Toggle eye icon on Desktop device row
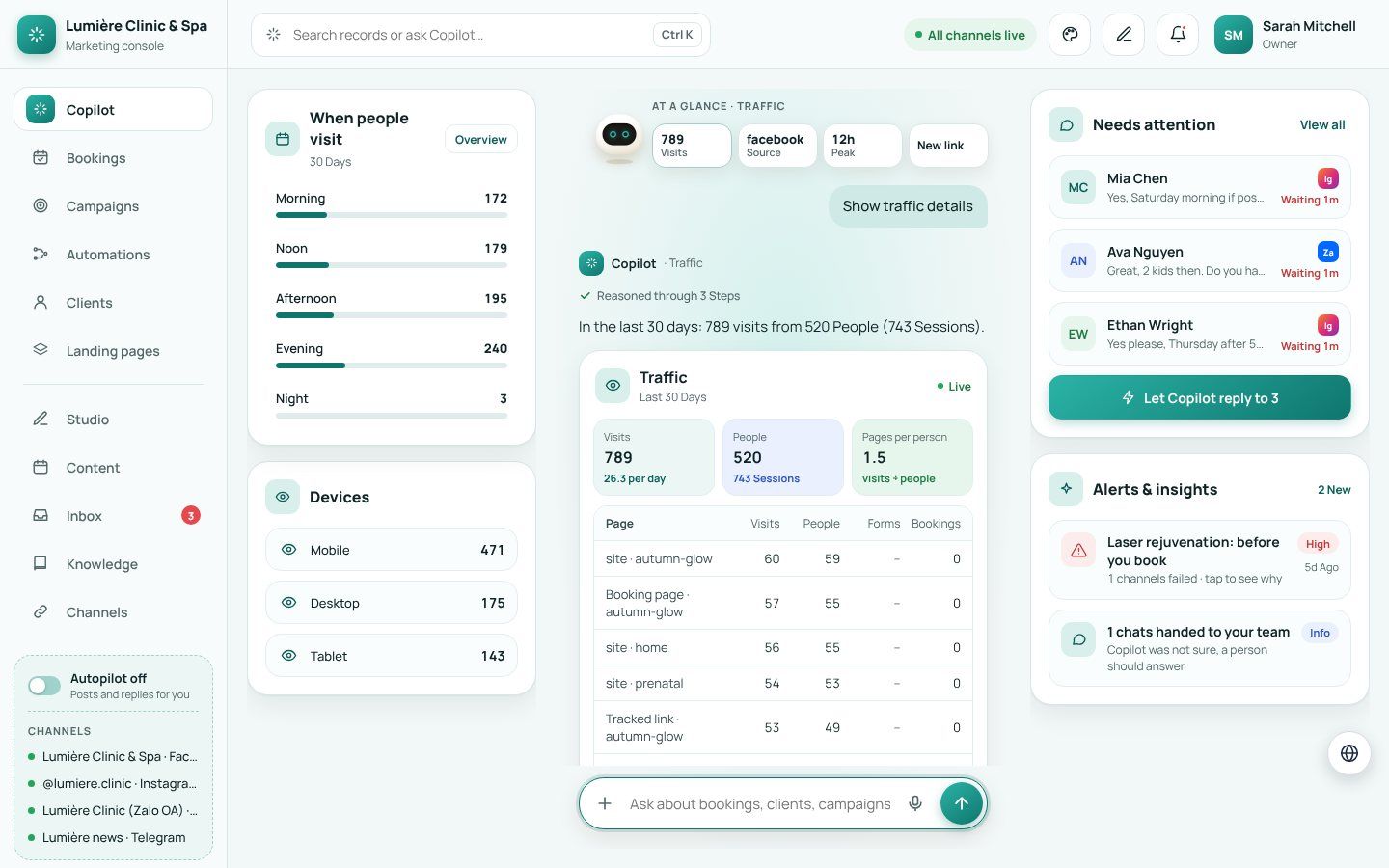This screenshot has width=1389, height=868. click(288, 603)
